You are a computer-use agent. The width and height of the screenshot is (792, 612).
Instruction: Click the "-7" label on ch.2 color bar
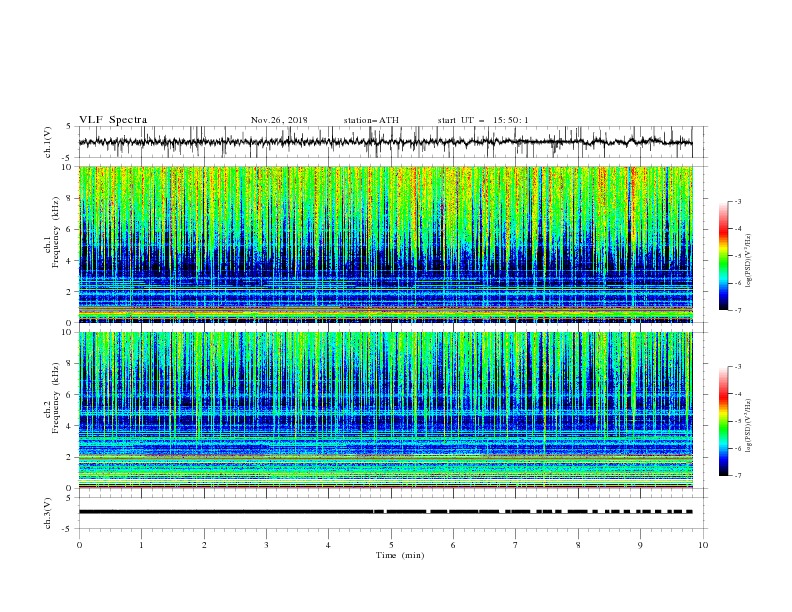pyautogui.click(x=738, y=476)
